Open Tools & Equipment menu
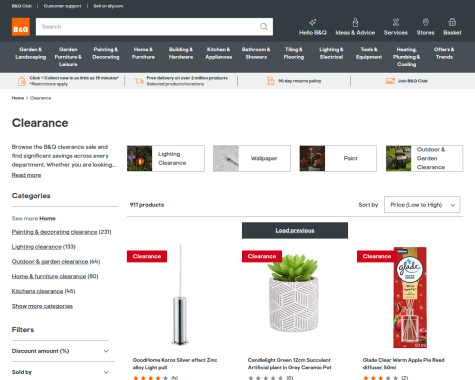 click(x=369, y=53)
